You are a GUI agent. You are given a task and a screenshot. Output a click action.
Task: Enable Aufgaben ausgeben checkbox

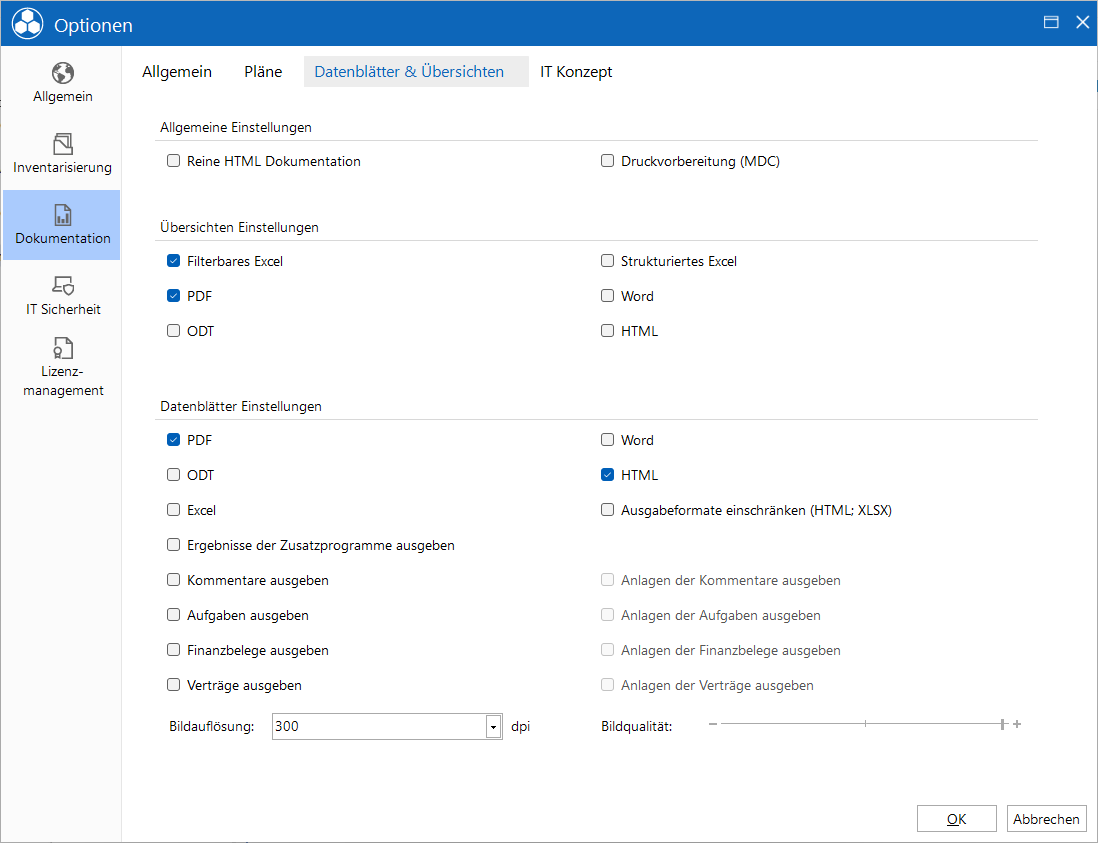174,615
